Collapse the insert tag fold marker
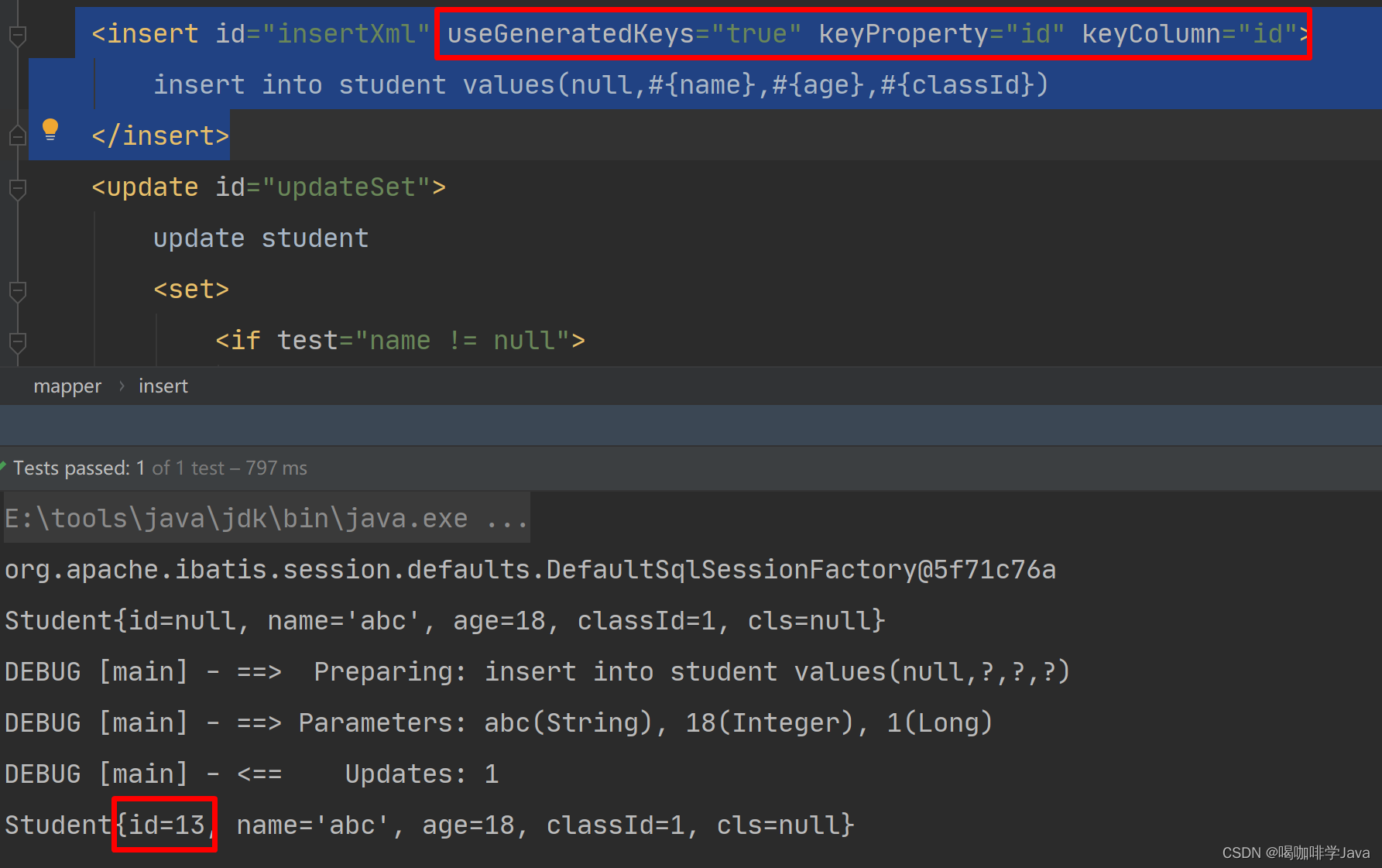The image size is (1382, 868). pyautogui.click(x=17, y=35)
